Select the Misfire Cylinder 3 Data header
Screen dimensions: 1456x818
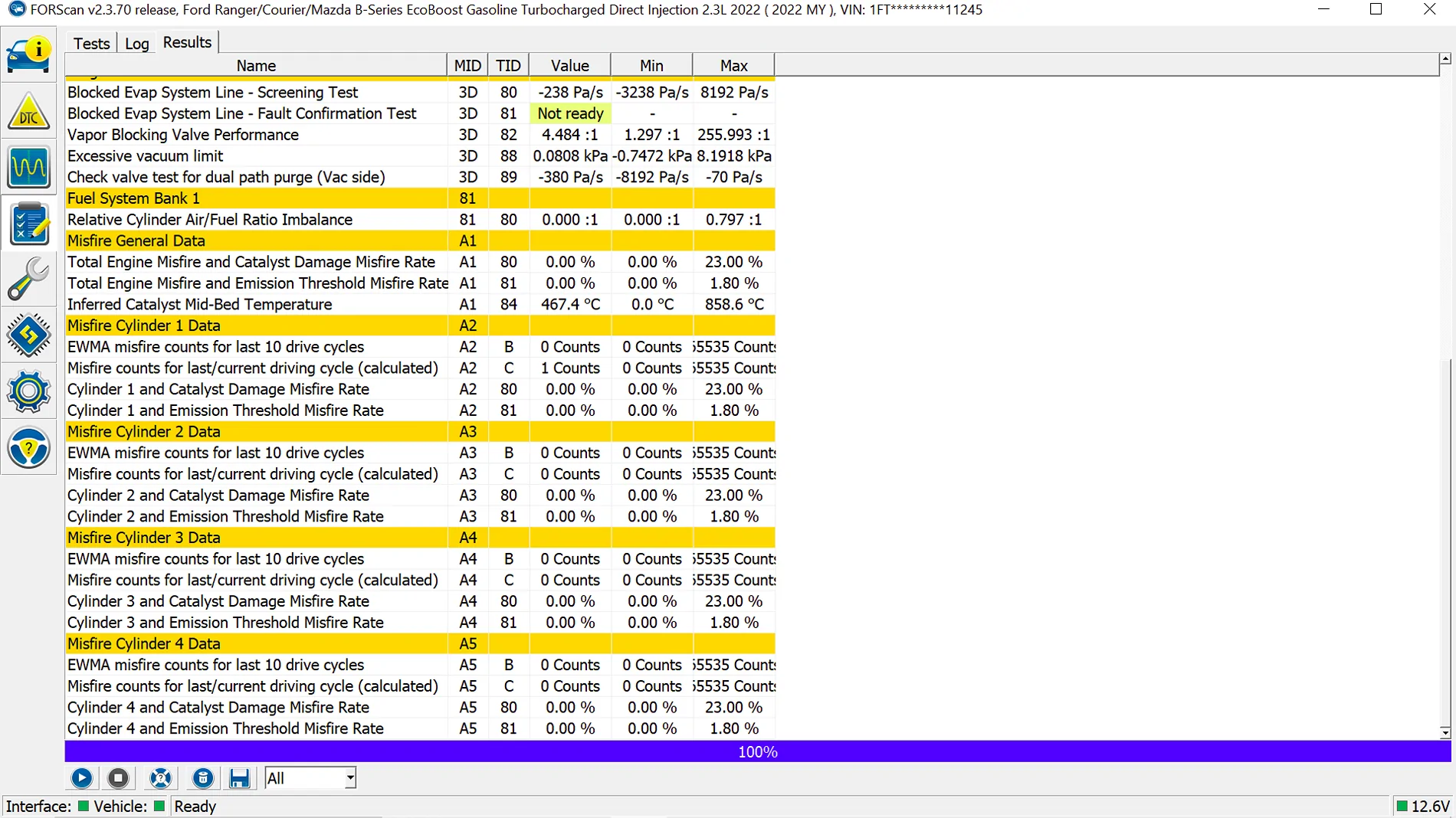420,538
